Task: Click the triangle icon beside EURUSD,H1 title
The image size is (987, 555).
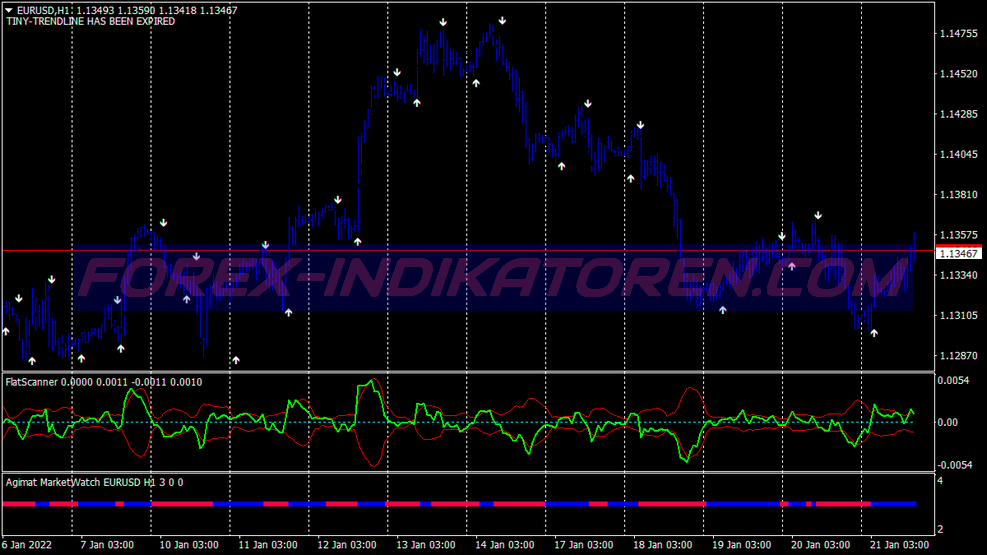Action: [x=9, y=10]
